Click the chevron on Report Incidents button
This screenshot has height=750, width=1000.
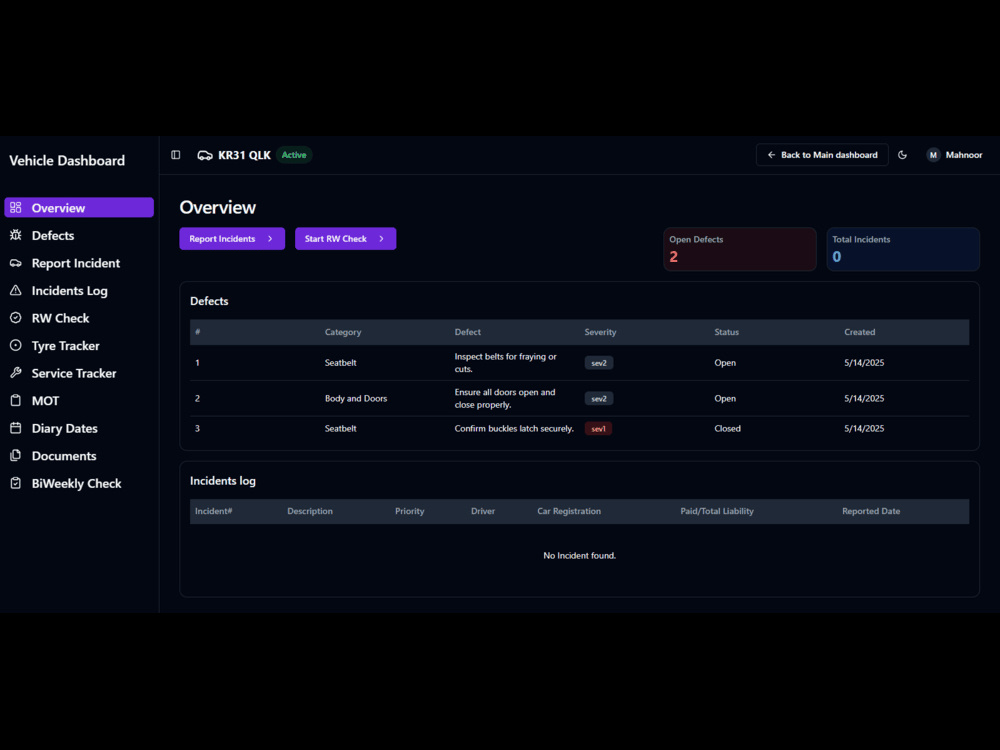pyautogui.click(x=270, y=239)
